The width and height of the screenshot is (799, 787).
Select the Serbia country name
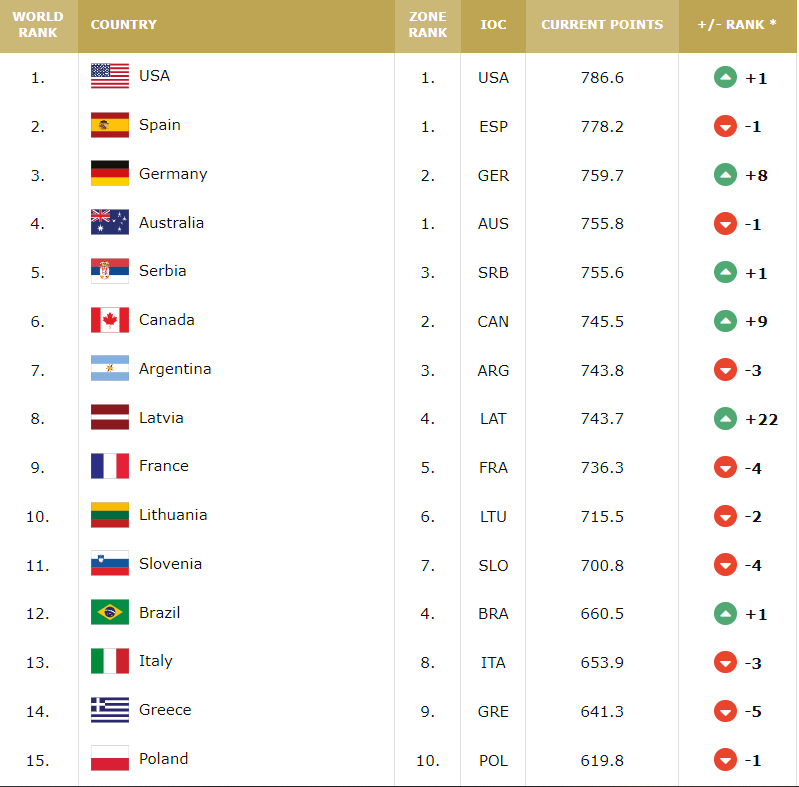162,271
